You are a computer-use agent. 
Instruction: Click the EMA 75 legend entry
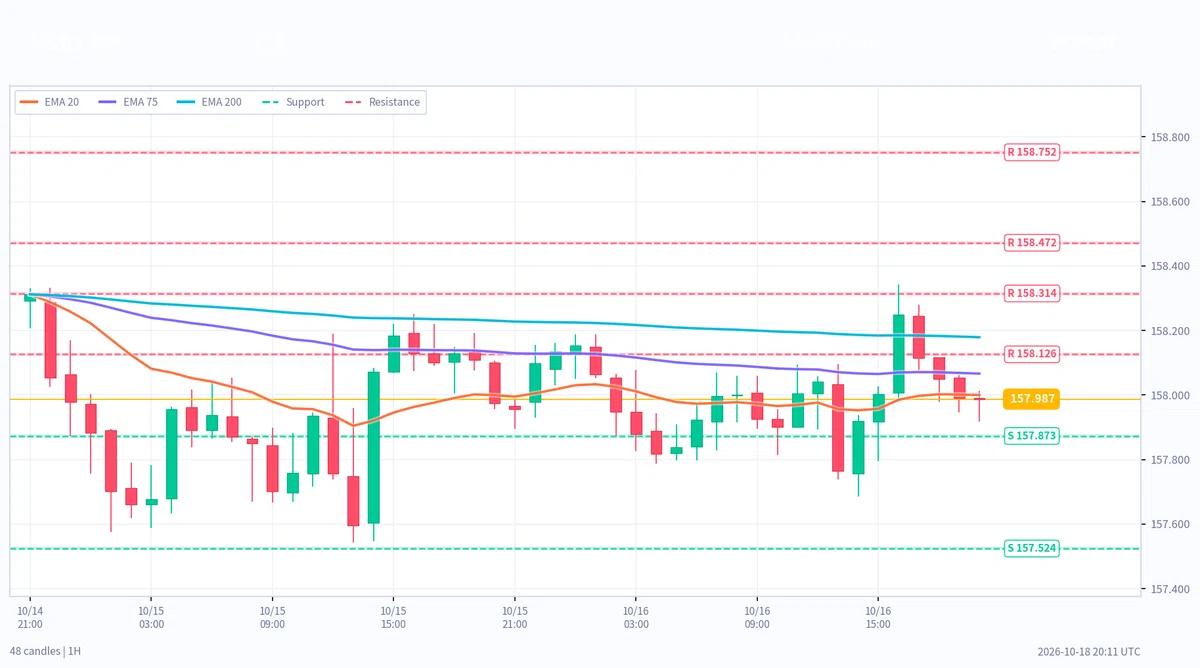[127, 102]
